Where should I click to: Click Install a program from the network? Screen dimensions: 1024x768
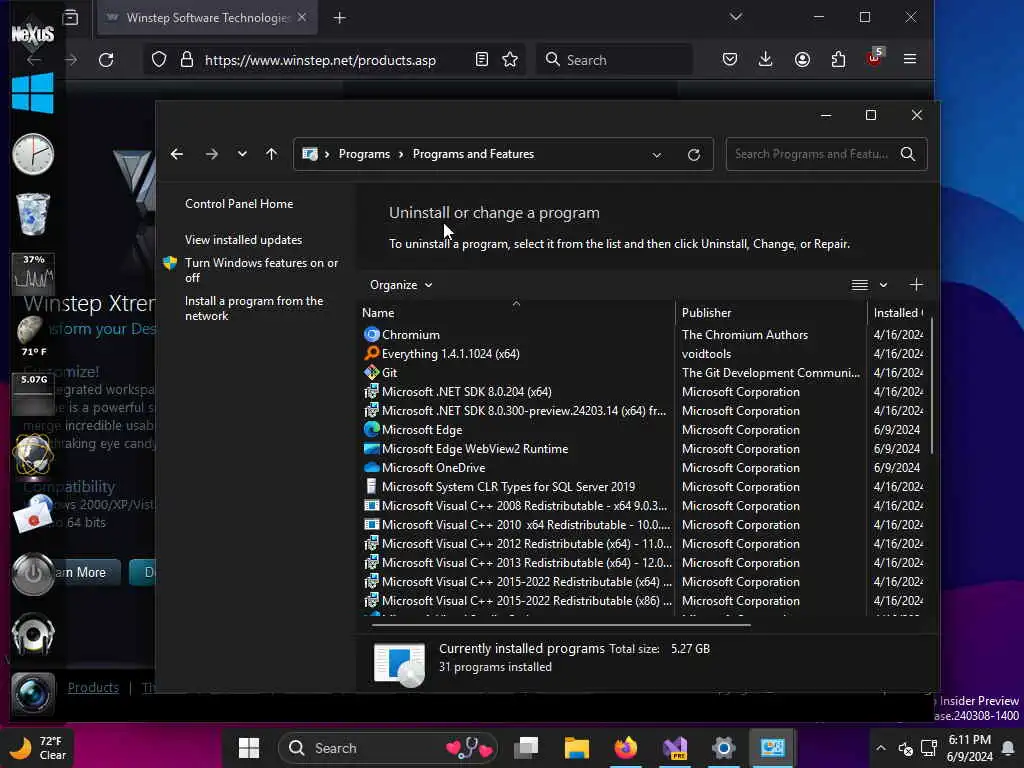coord(254,308)
